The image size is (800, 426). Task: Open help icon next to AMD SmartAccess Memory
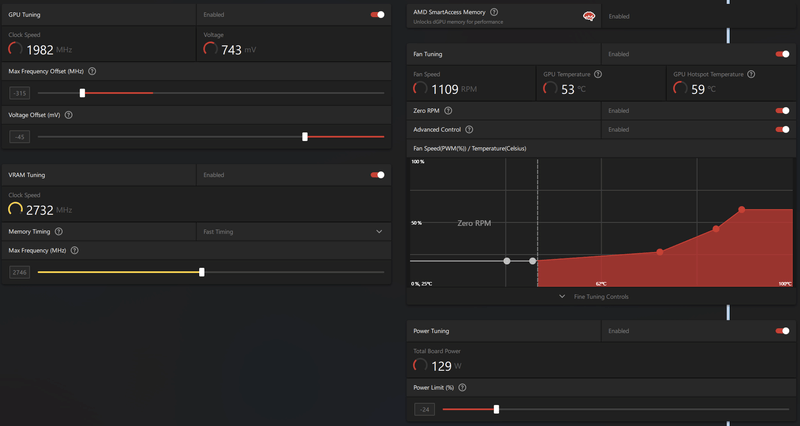494,12
